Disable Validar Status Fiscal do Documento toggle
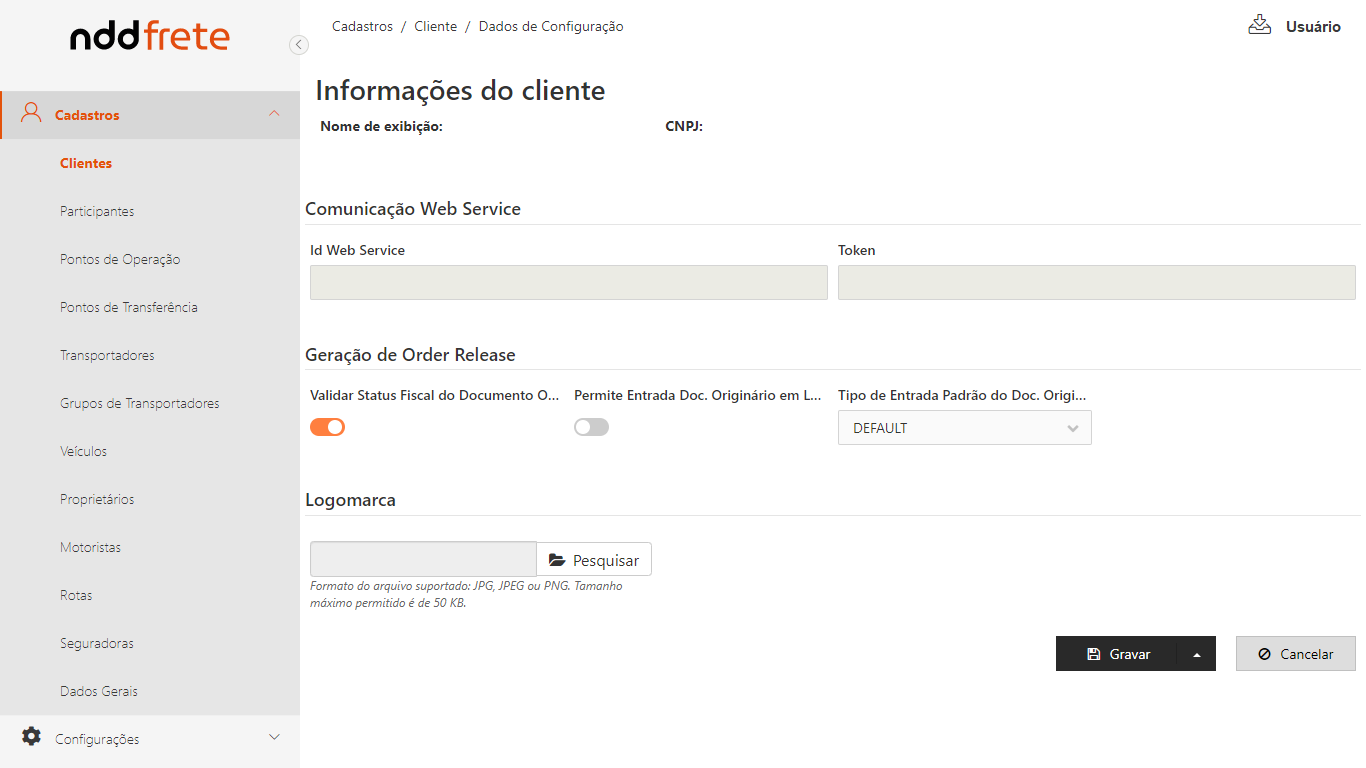This screenshot has height=768, width=1366. click(327, 427)
